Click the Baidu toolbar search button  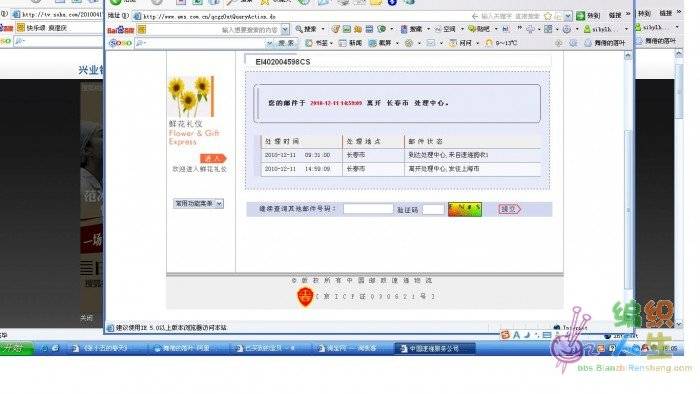coord(306,29)
